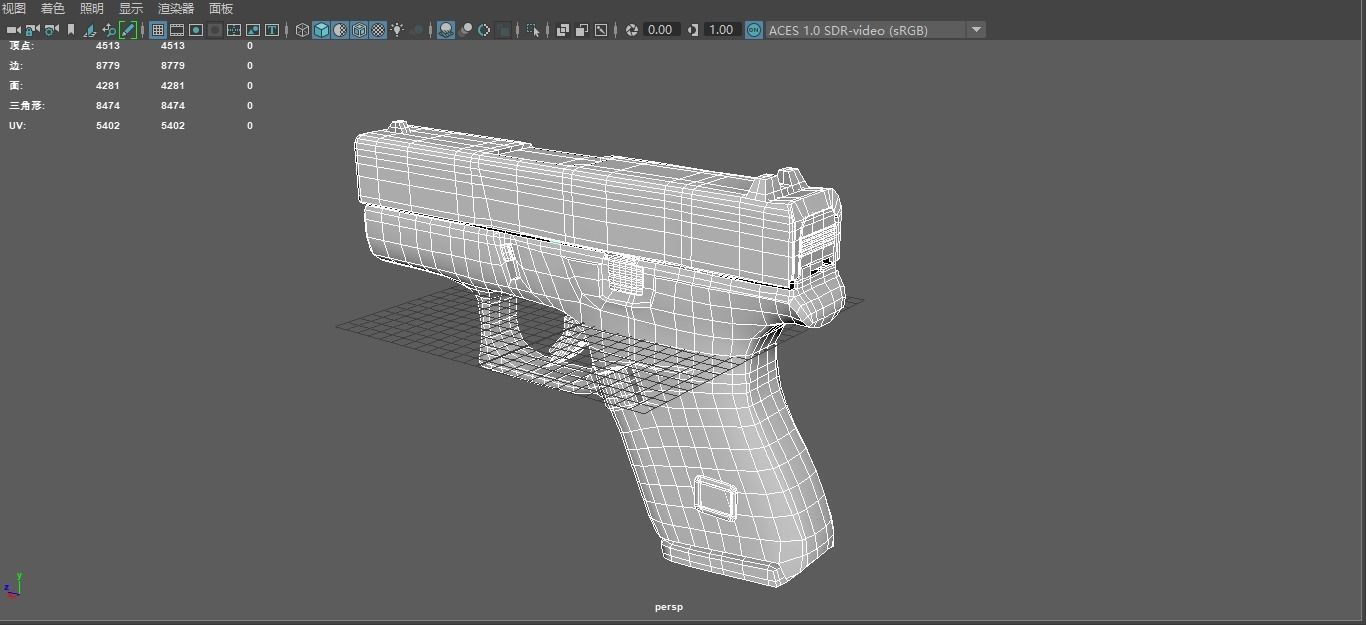
Task: Click the Exposure aperture icon
Action: click(632, 30)
